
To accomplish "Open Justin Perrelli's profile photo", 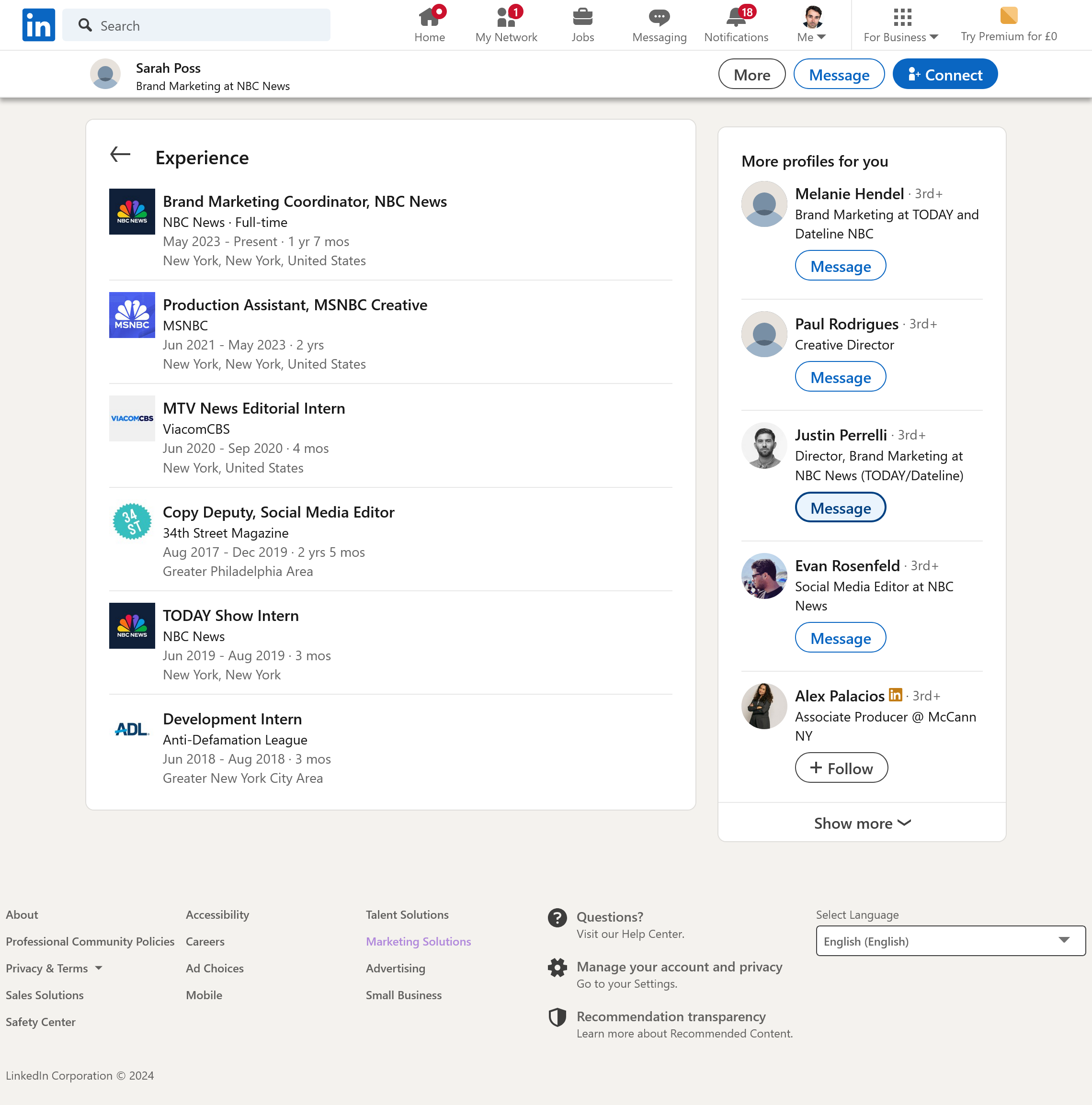I will [764, 445].
